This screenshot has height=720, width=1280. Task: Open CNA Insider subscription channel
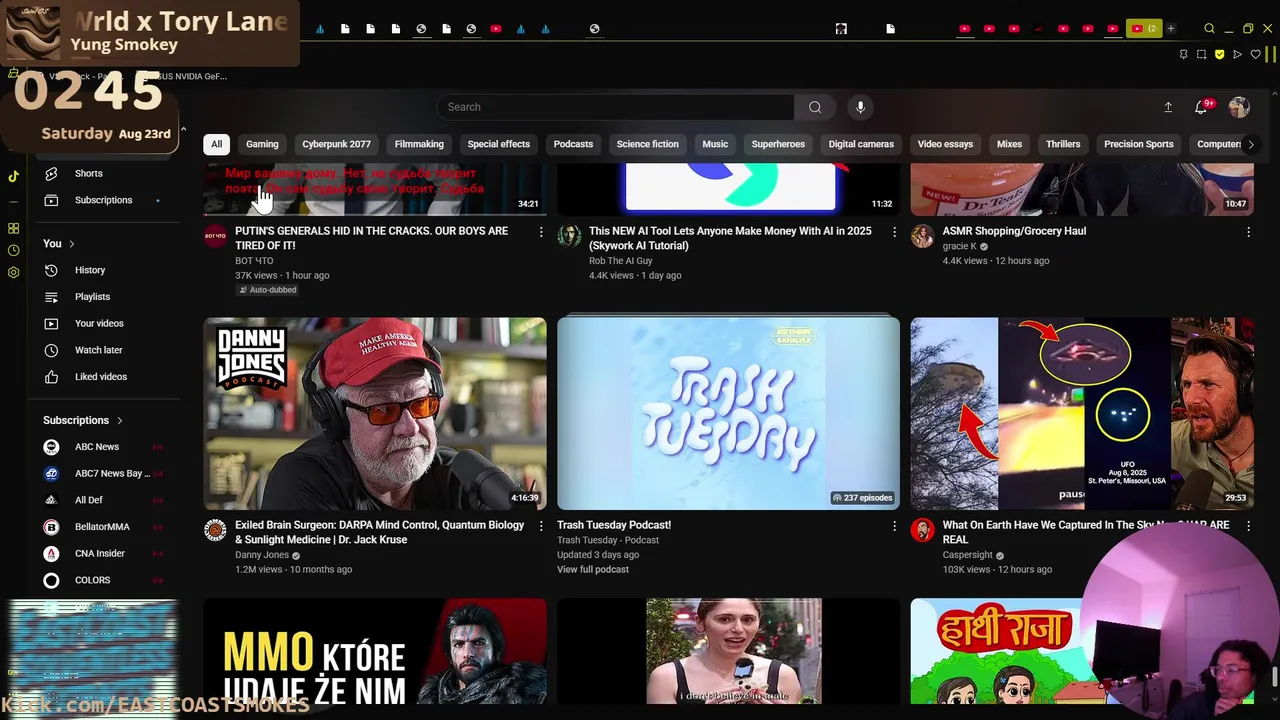[x=103, y=553]
